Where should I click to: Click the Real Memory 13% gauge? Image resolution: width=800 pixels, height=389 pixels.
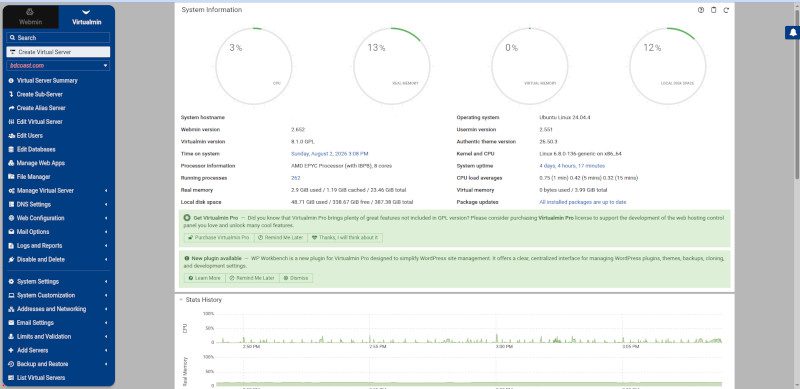point(392,66)
